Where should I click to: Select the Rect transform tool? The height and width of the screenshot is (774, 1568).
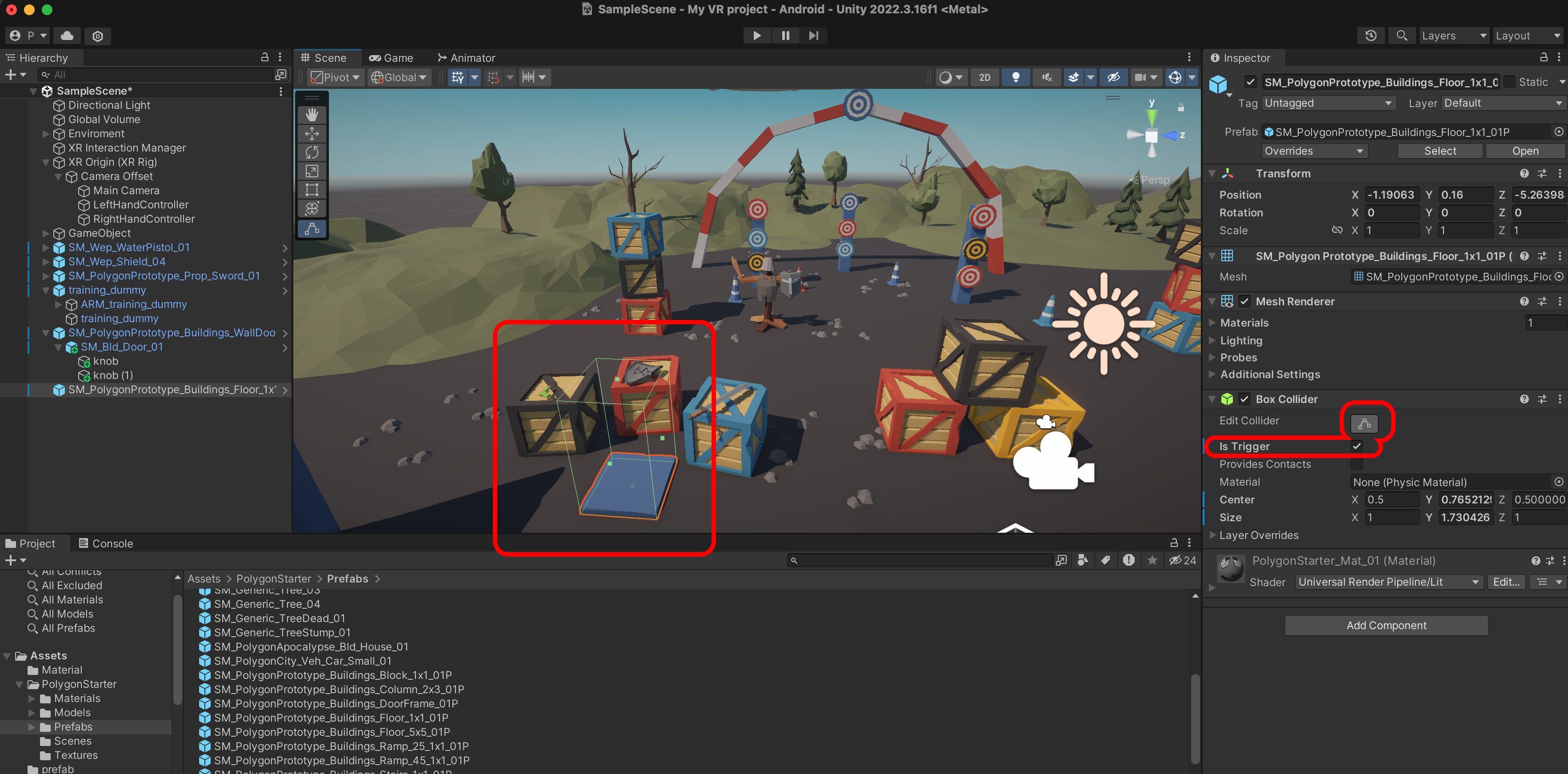312,191
